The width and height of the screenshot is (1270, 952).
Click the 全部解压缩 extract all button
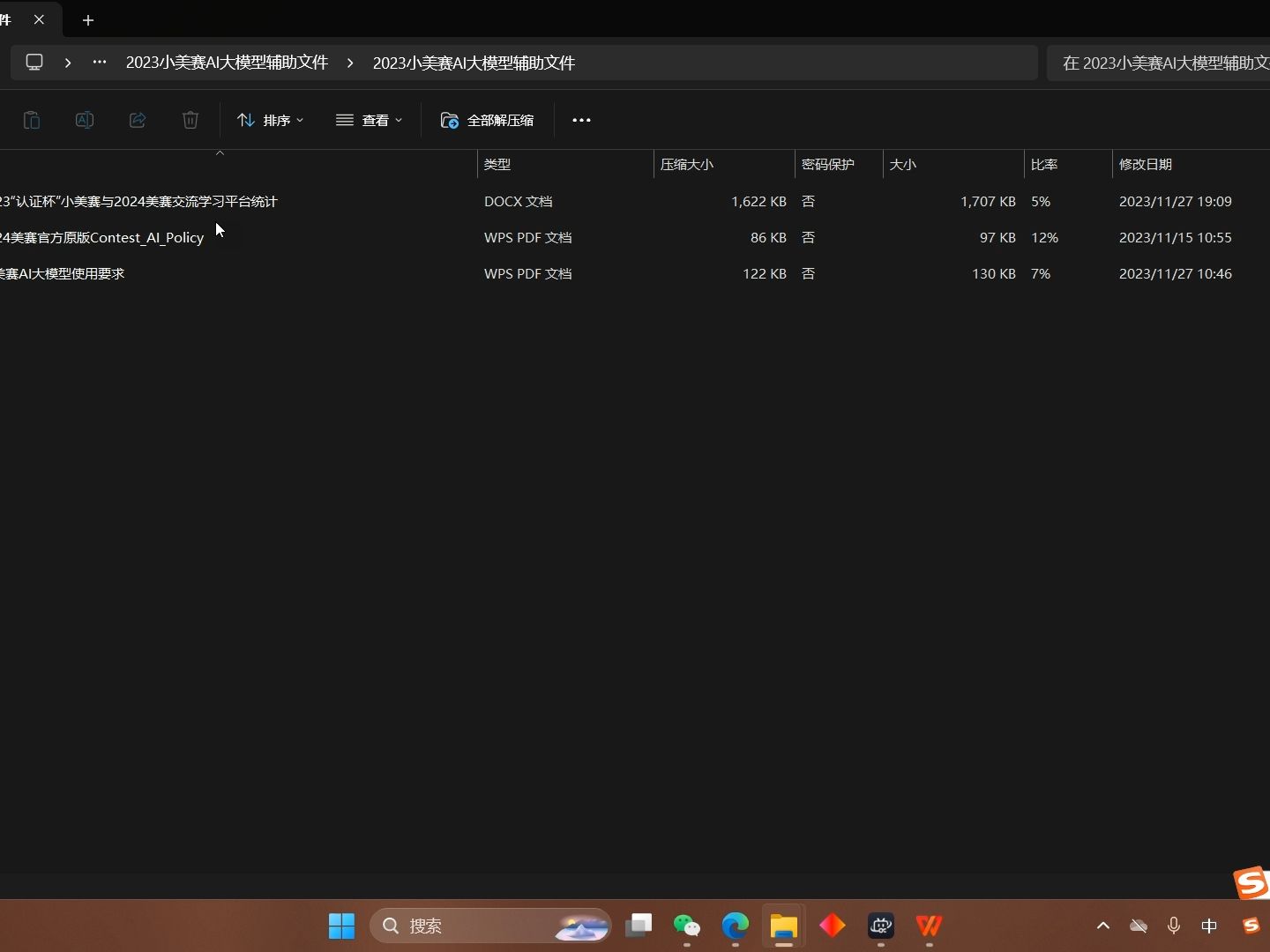tap(487, 120)
